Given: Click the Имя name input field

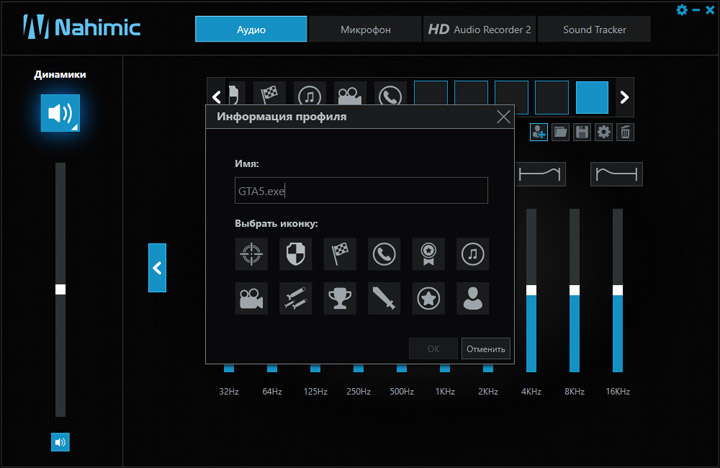Looking at the screenshot, I should click(x=361, y=191).
